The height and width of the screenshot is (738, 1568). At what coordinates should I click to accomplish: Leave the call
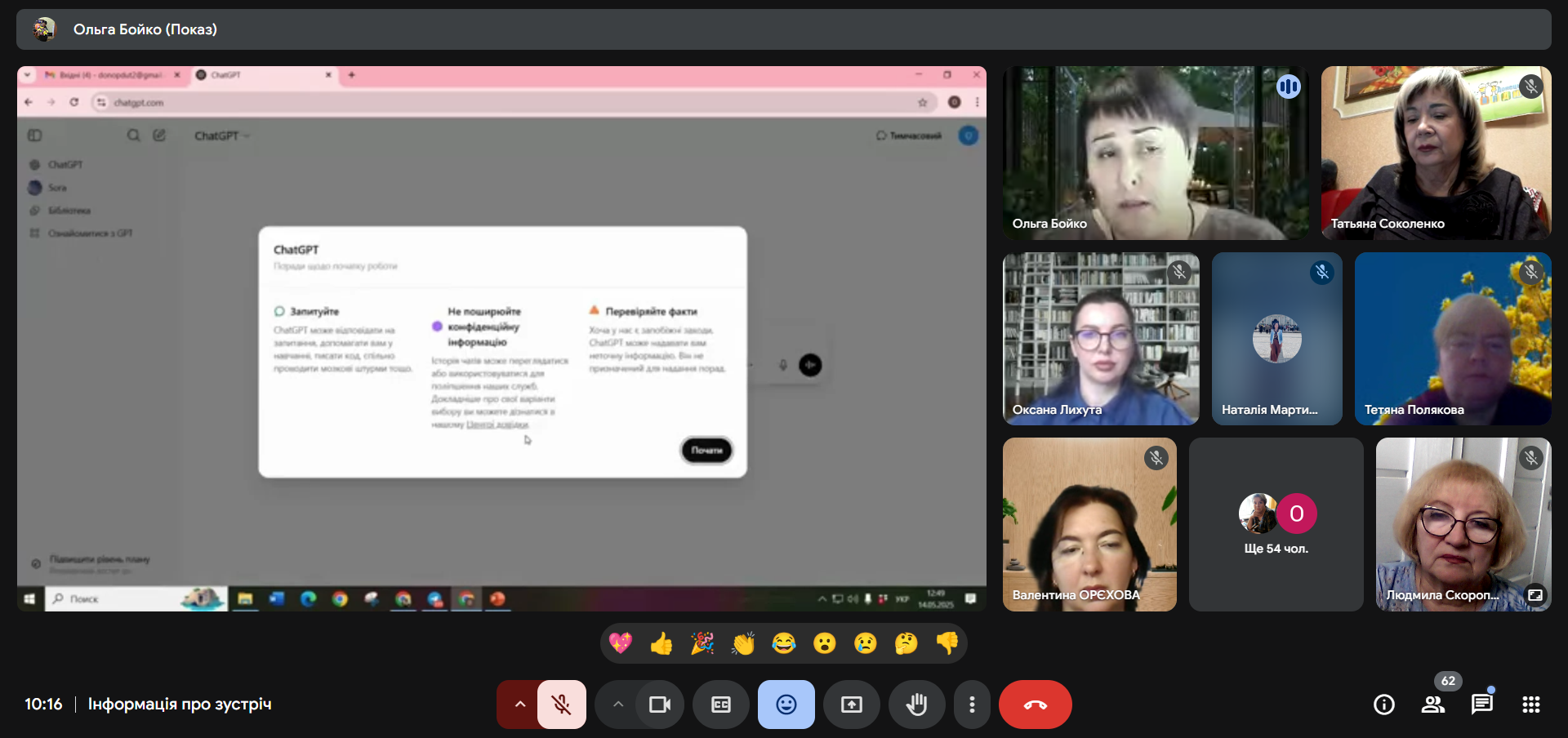tap(1036, 705)
